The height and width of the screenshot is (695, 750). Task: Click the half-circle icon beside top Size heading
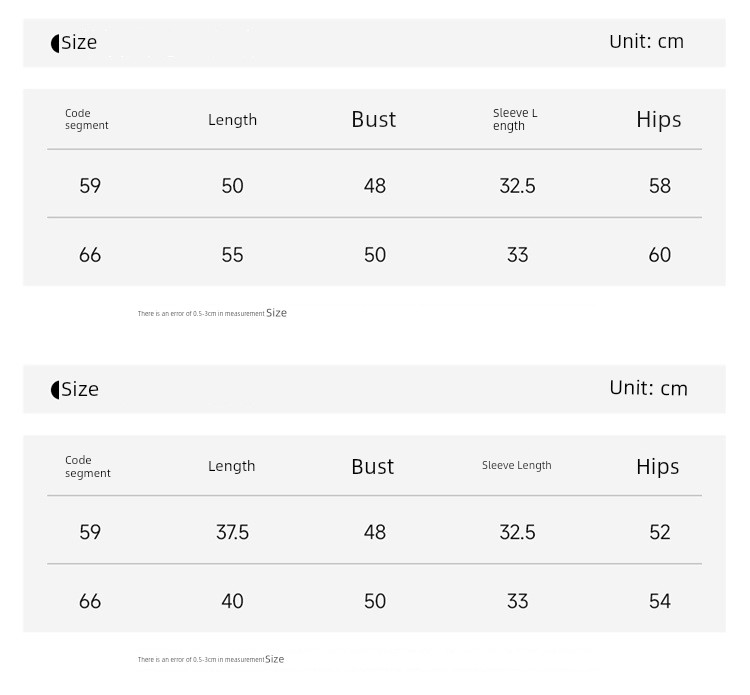pos(55,44)
